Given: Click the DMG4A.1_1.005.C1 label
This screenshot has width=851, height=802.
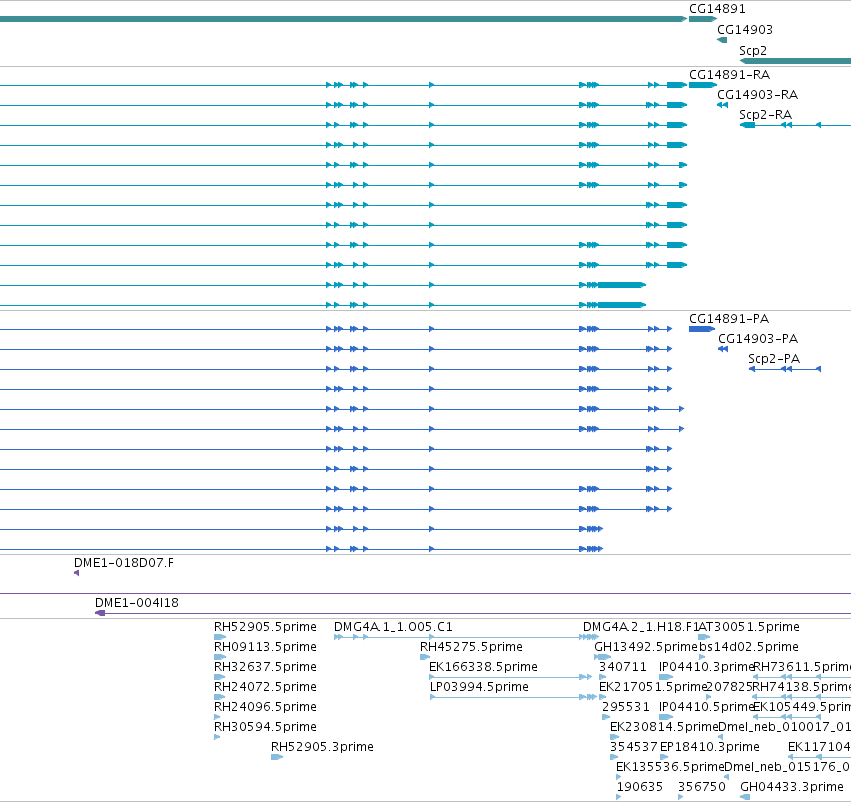Looking at the screenshot, I should 393,627.
